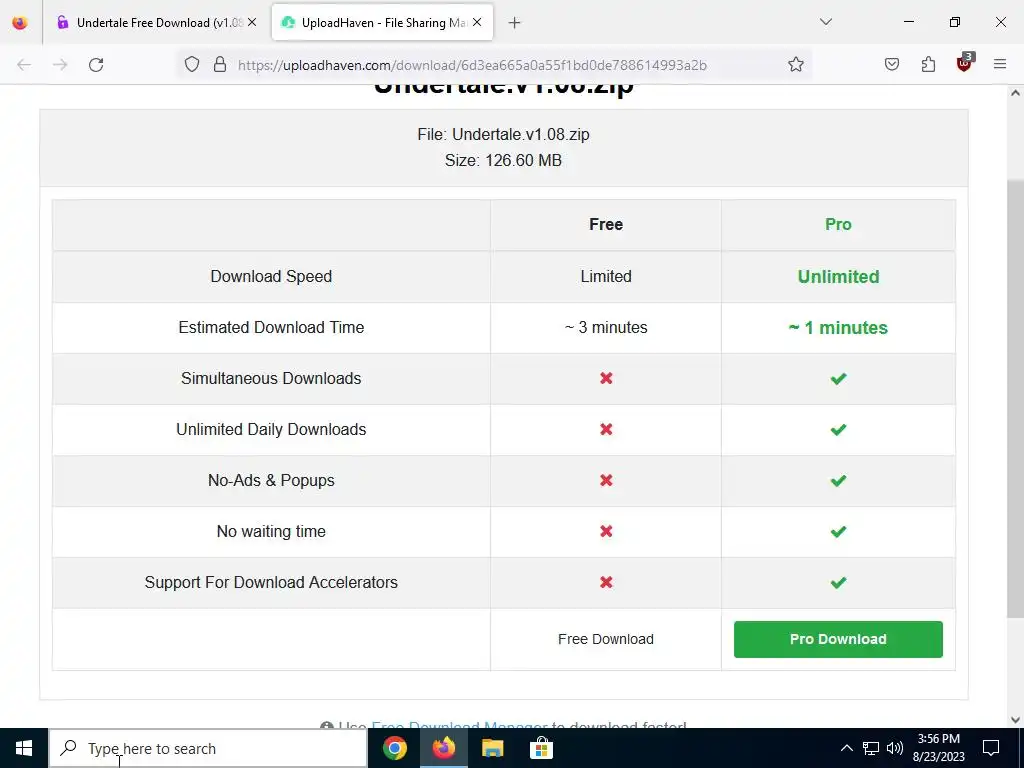The height and width of the screenshot is (768, 1024).
Task: Open a new tab with the plus icon
Action: click(x=515, y=23)
